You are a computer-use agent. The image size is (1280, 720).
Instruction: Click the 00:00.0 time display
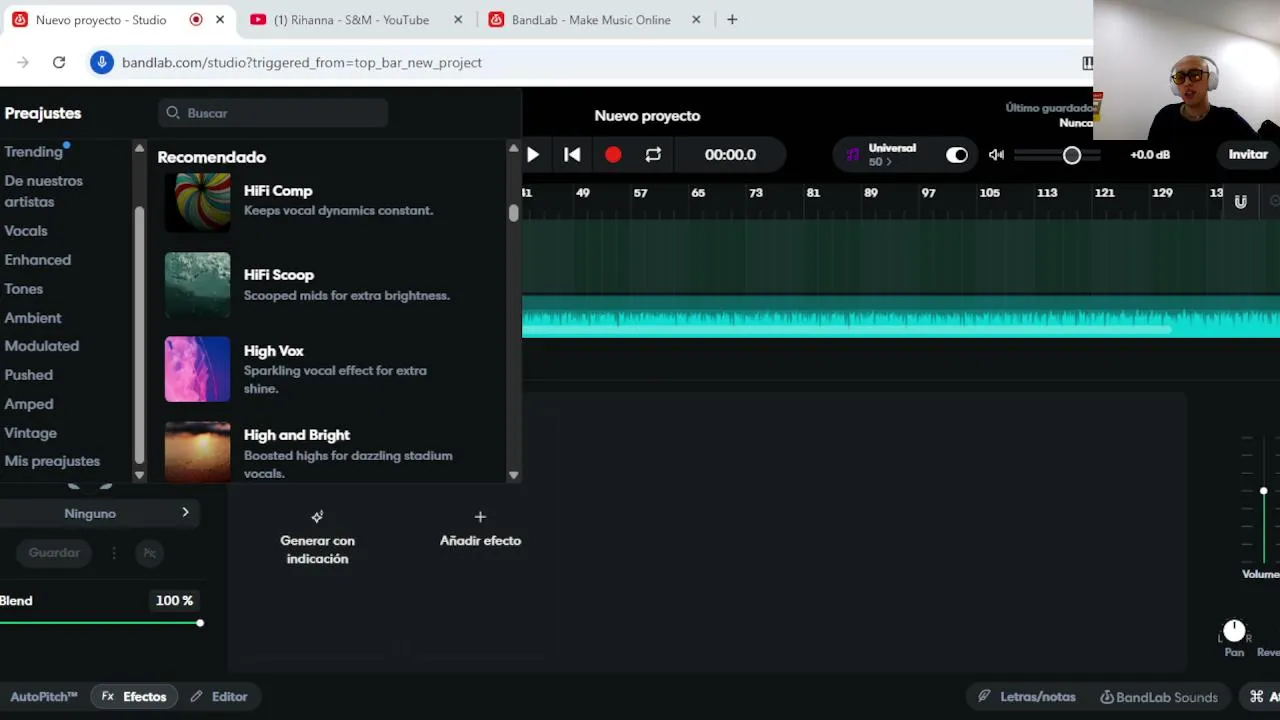coord(730,155)
